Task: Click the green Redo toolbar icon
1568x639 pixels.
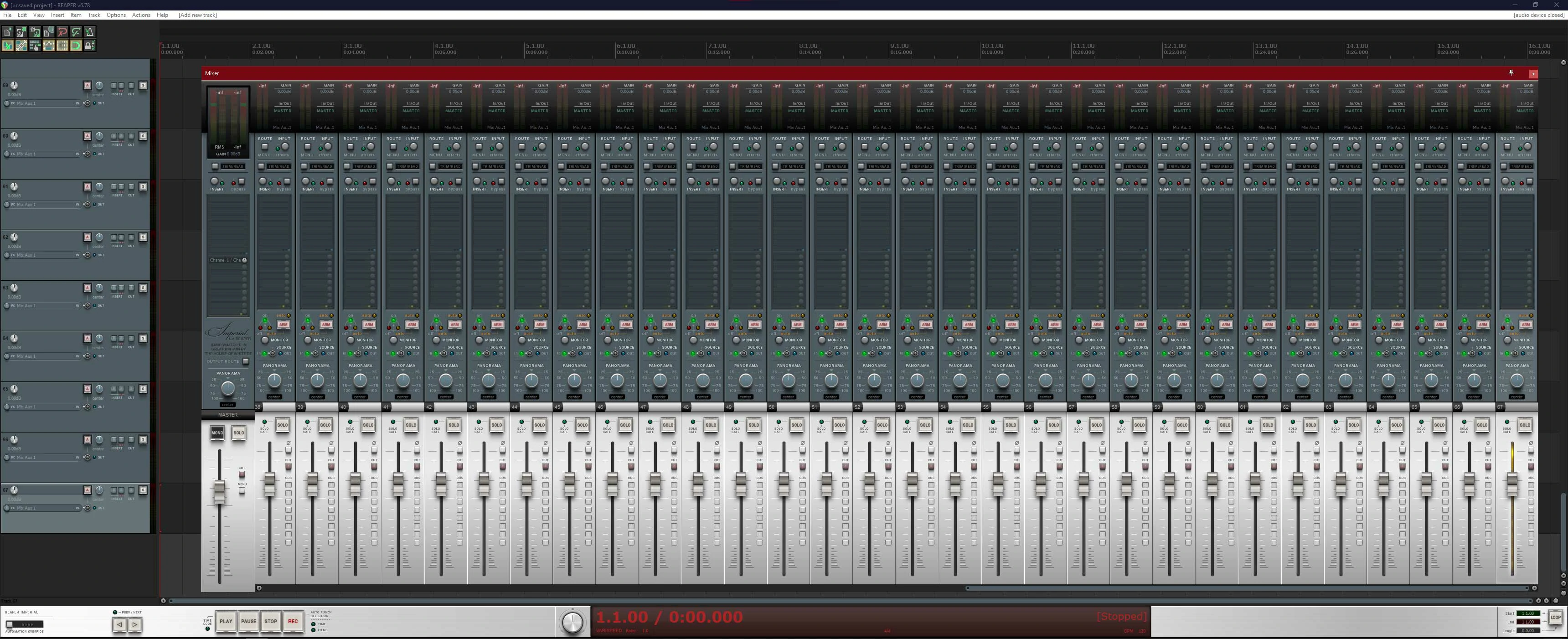Action: [76, 31]
